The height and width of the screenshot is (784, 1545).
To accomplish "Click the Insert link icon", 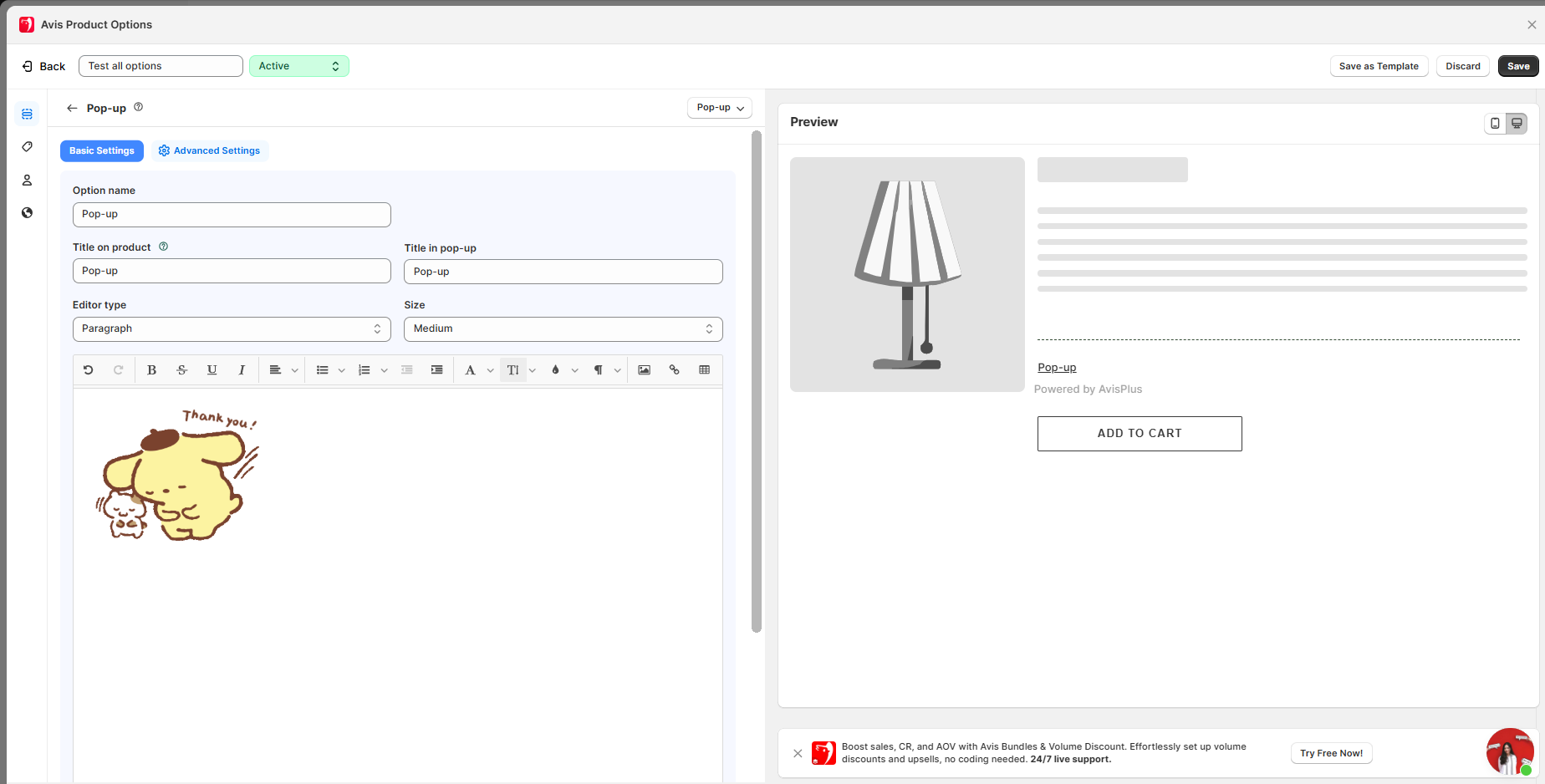I will click(x=674, y=370).
